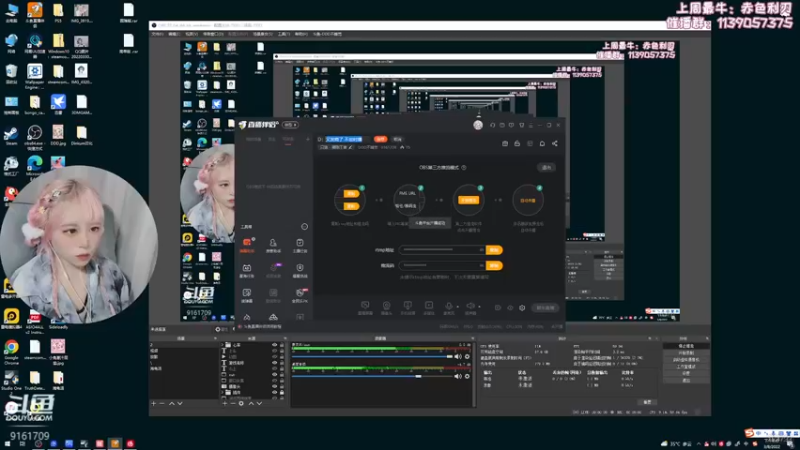Viewport: 800px width, 450px height.
Task: Open user avatar in Douyu companion title bar
Action: (478, 125)
